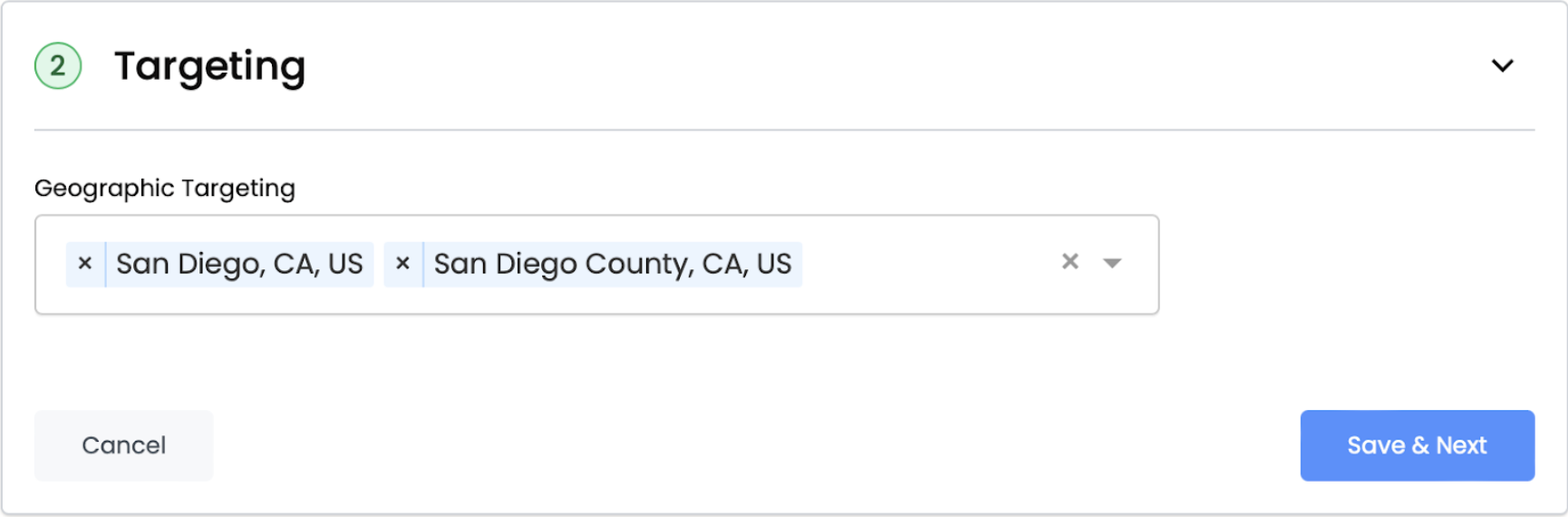This screenshot has width=1568, height=517.
Task: Click the Cancel button
Action: coord(124,445)
